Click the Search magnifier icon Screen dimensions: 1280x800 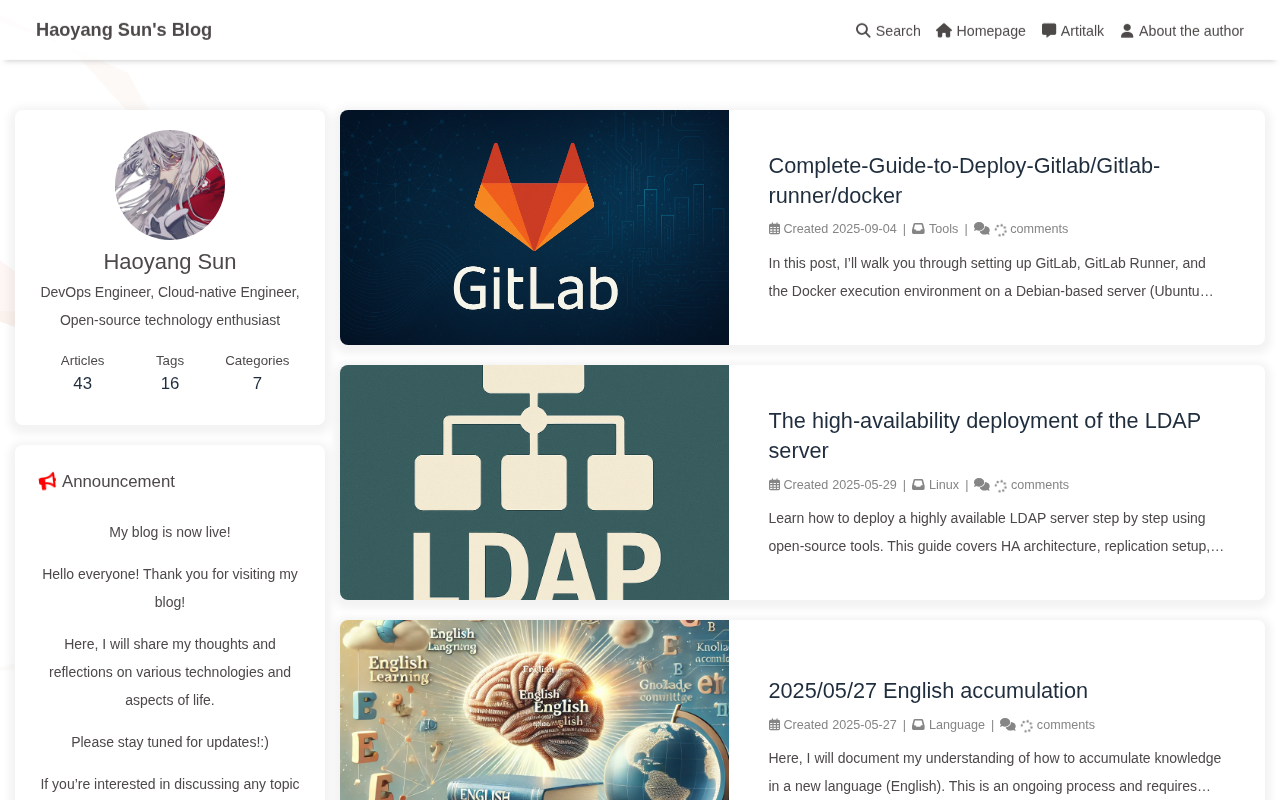[863, 31]
